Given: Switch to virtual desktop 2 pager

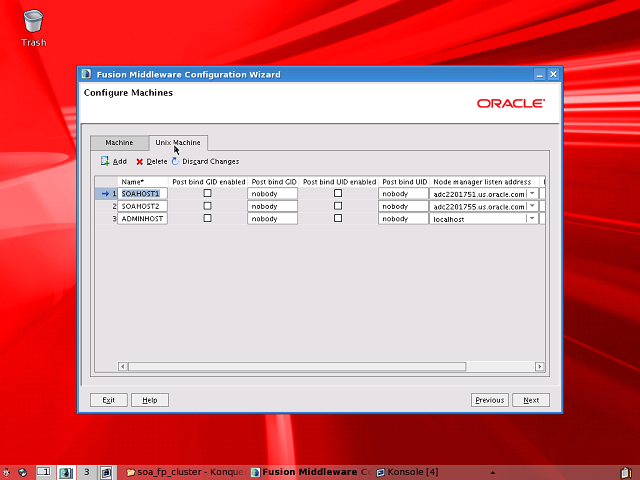Looking at the screenshot, I should pyautogui.click(x=66, y=472).
